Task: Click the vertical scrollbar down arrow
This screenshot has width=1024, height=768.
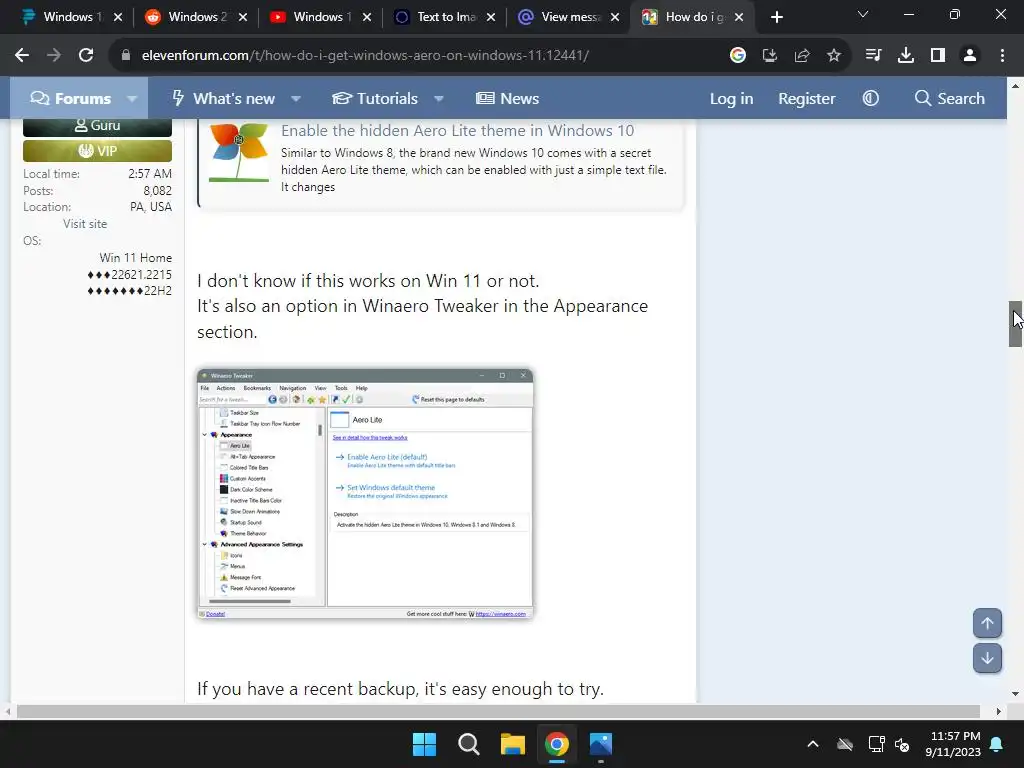Action: click(x=1015, y=694)
